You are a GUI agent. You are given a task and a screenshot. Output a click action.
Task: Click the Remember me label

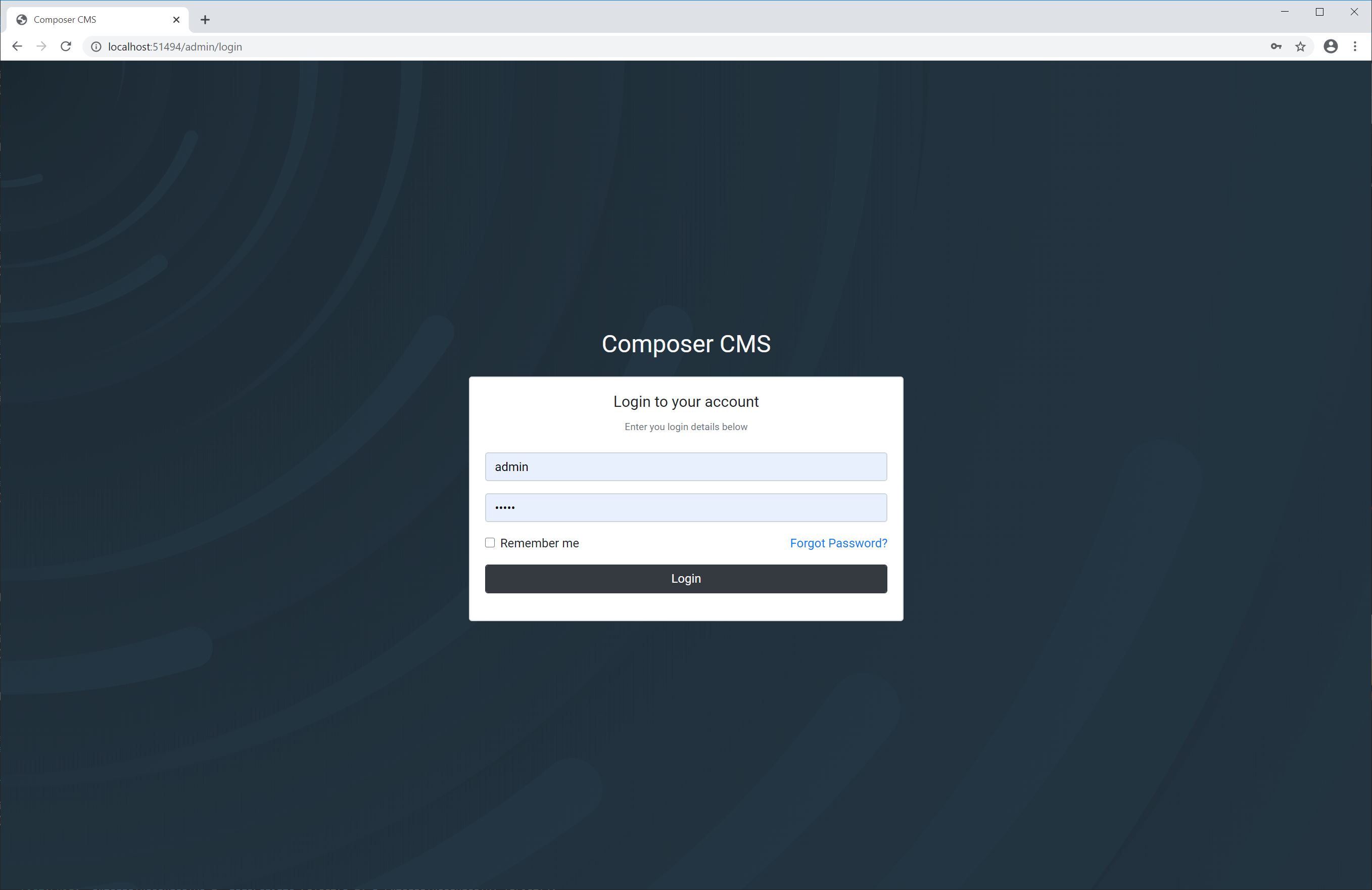point(539,544)
